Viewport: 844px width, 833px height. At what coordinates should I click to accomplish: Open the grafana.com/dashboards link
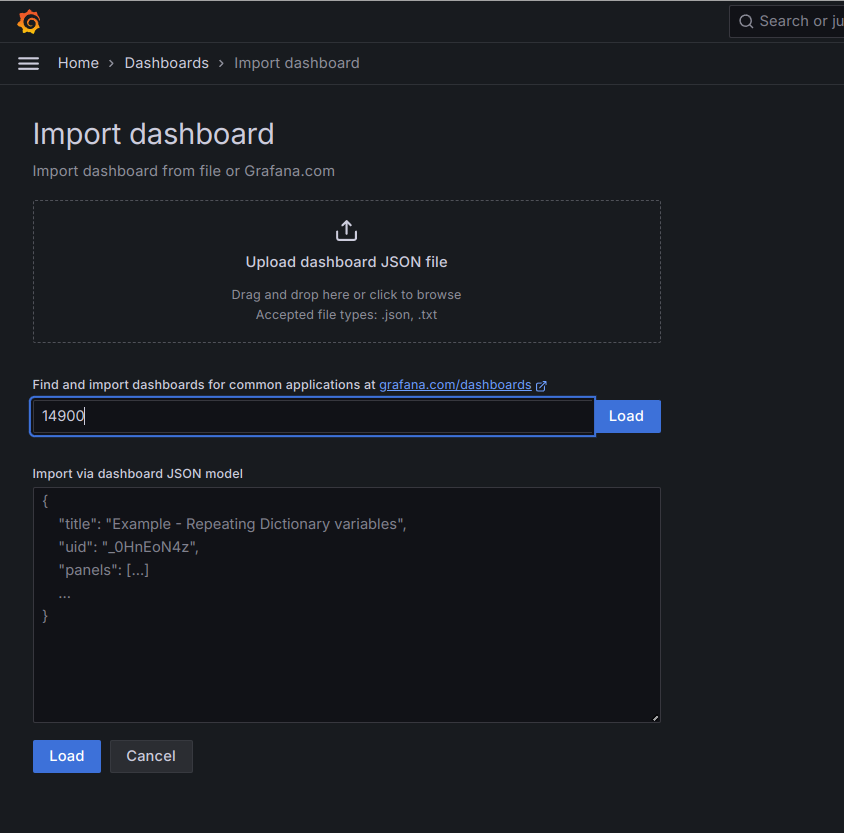(x=455, y=385)
